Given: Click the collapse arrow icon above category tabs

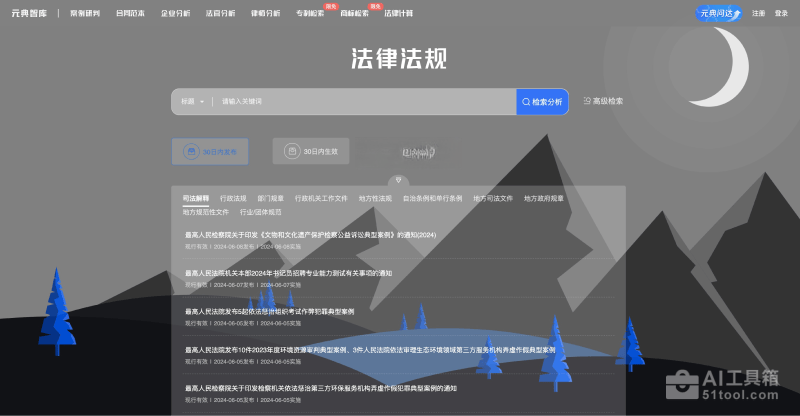Looking at the screenshot, I should pos(399,181).
